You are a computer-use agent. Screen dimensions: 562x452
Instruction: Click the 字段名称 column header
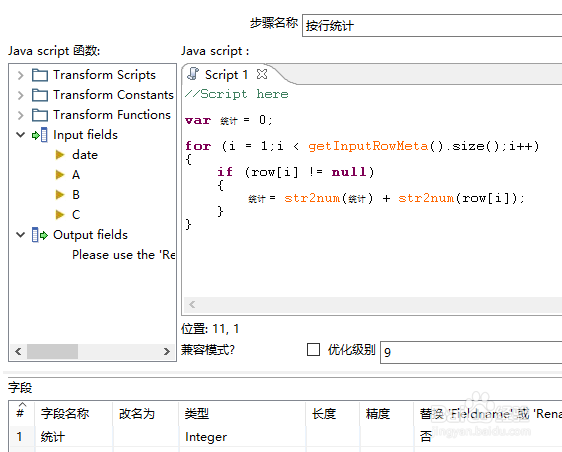65,414
